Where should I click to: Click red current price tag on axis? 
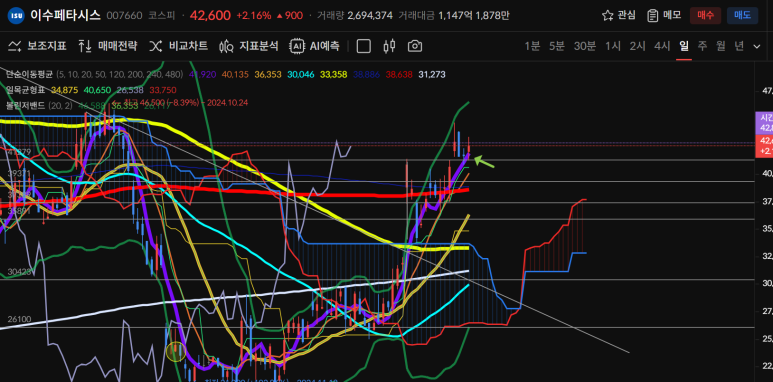[764, 146]
